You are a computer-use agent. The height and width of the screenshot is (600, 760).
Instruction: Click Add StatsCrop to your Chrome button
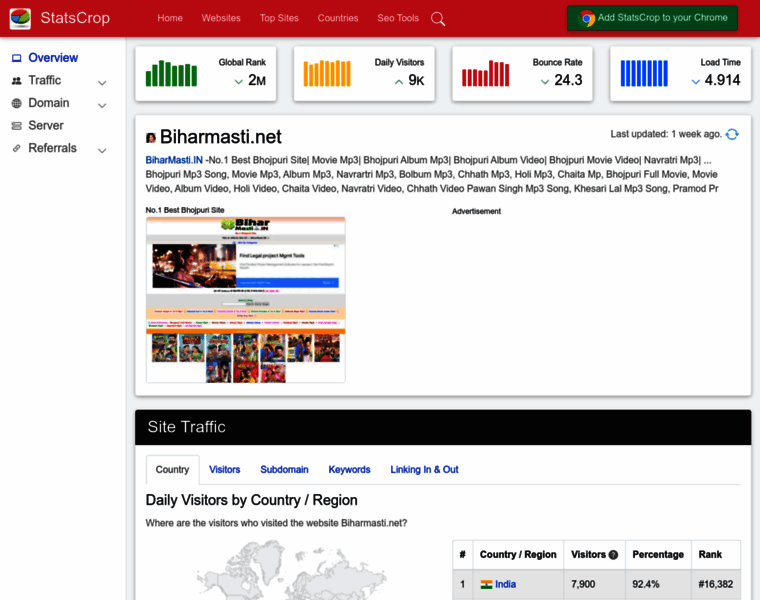click(652, 18)
